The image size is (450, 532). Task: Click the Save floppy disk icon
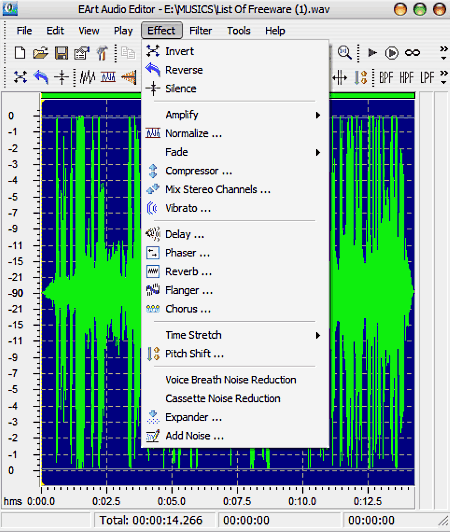(61, 53)
